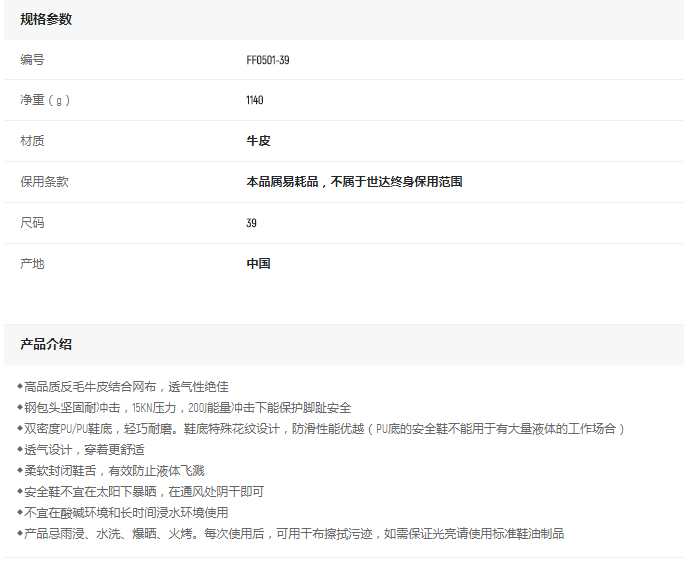The width and height of the screenshot is (684, 569).
Task: Select the 透气设计，穿着更舒适 line
Action: (x=84, y=449)
